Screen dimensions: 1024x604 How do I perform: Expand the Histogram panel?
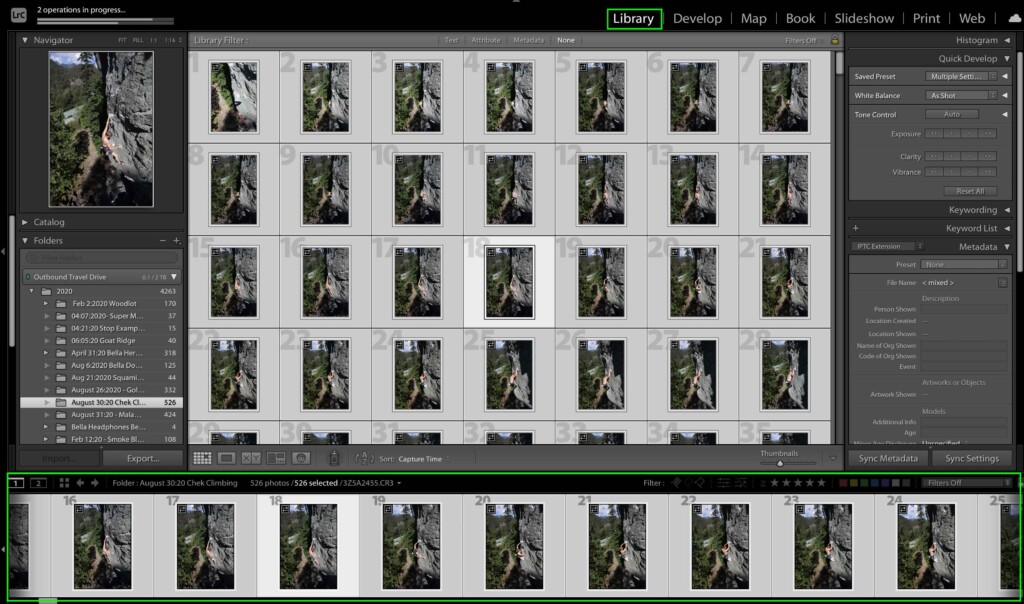point(1007,40)
